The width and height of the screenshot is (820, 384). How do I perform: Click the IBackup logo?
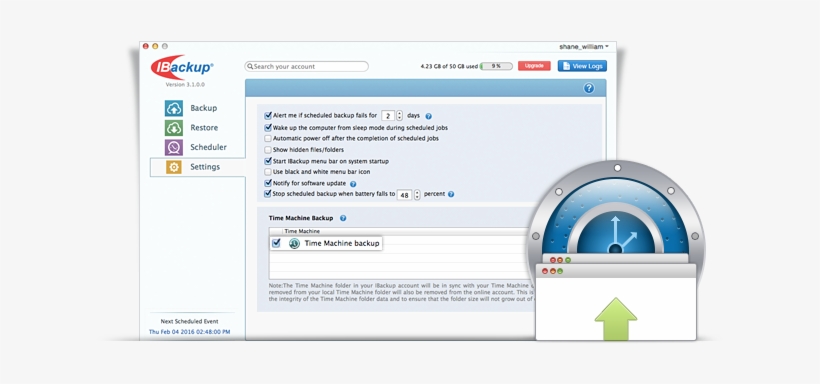point(182,67)
